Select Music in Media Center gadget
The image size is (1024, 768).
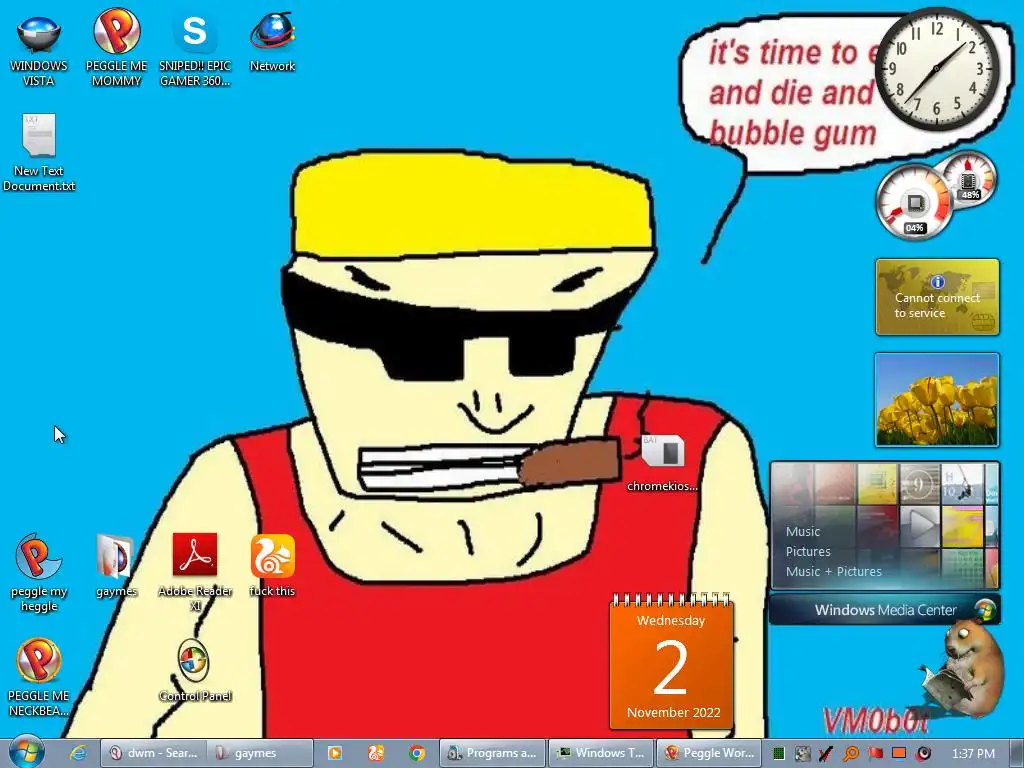tap(803, 532)
